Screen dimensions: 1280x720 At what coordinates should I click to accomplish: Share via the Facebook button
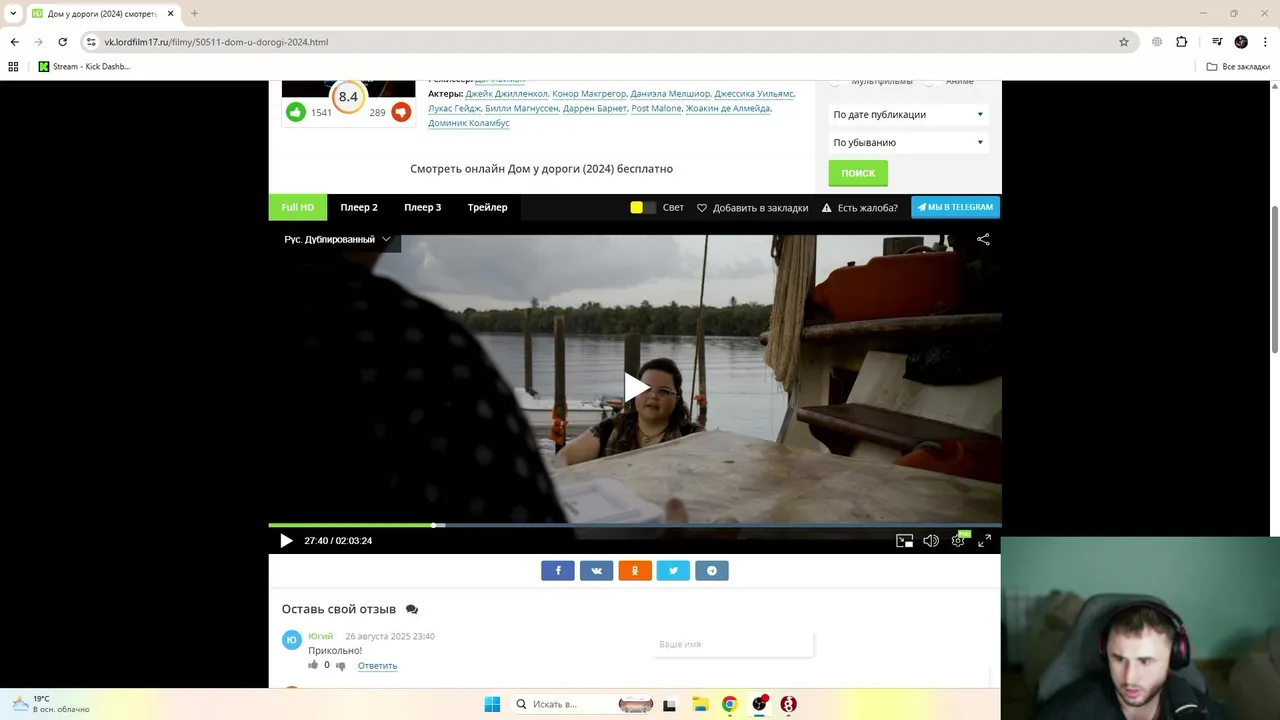point(558,570)
